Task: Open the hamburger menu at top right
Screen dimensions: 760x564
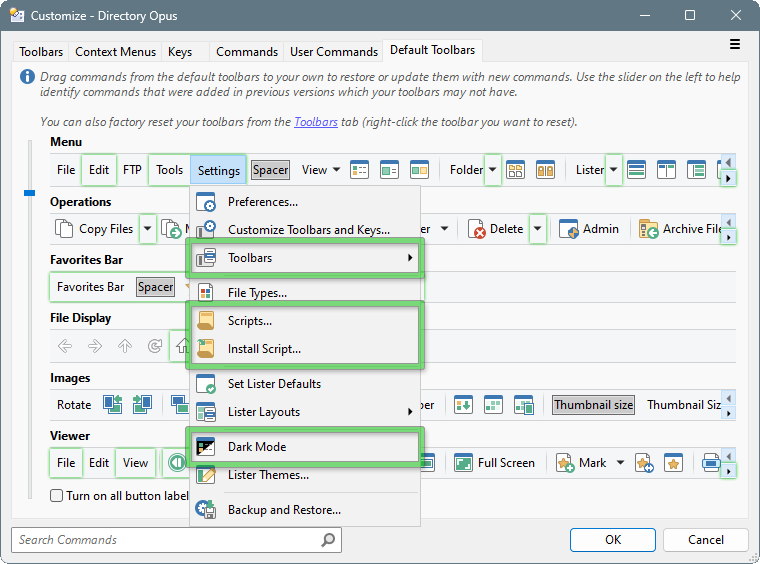Action: [735, 45]
